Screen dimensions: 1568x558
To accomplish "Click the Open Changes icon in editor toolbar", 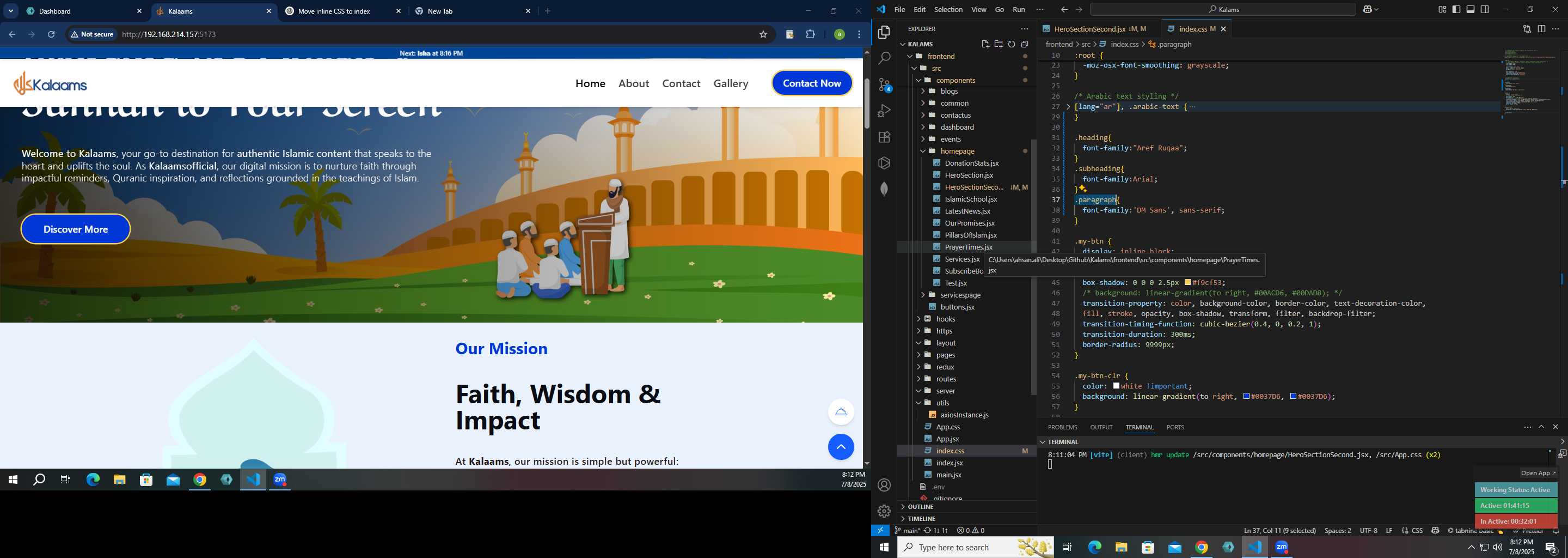I will [x=1527, y=29].
